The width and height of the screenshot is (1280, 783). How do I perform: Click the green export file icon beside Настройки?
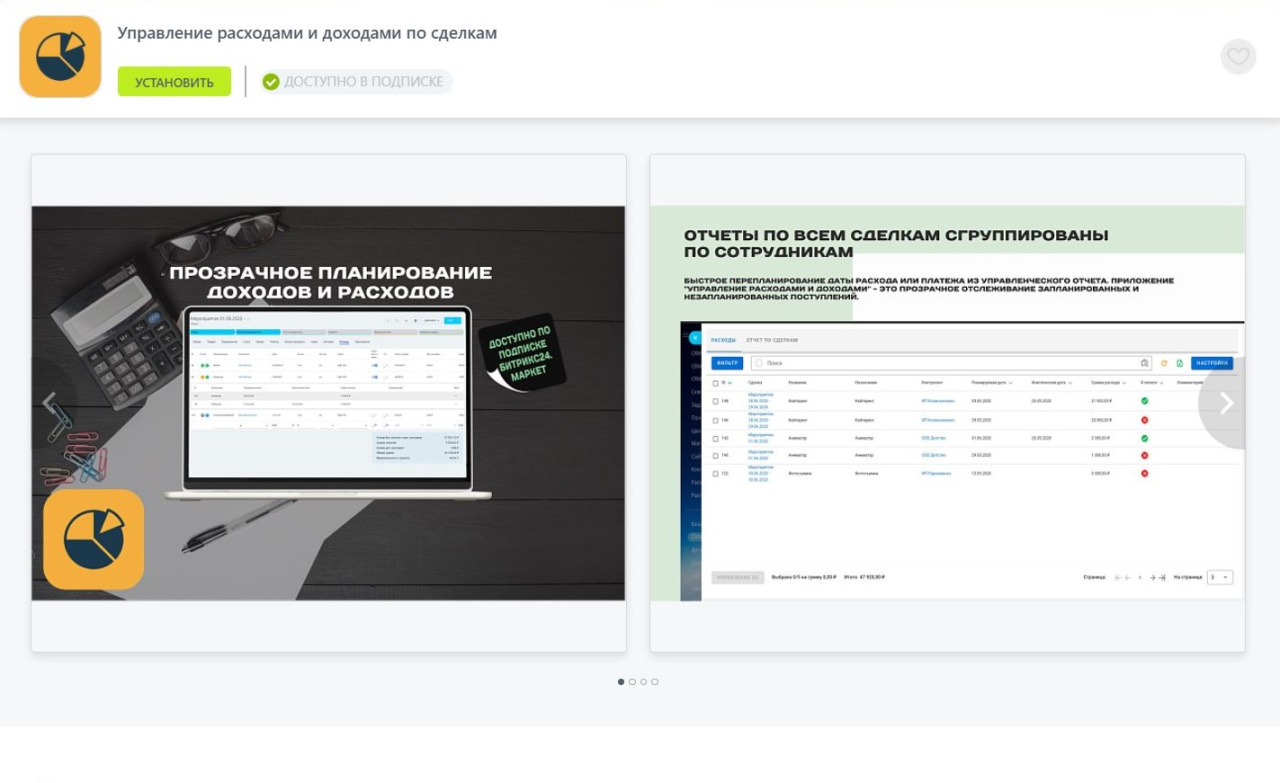click(1179, 363)
